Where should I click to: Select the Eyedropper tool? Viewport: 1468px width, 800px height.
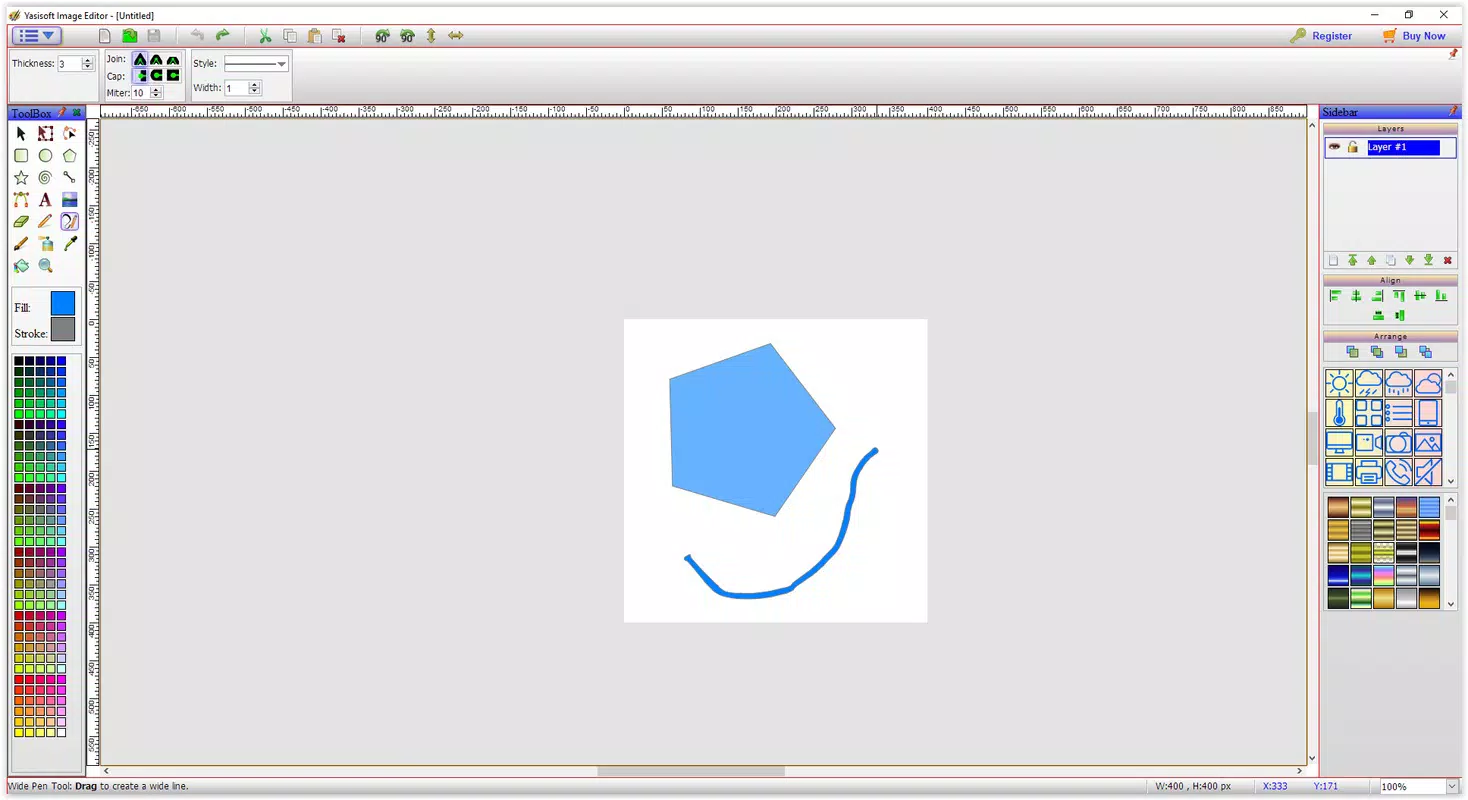pyautogui.click(x=69, y=243)
